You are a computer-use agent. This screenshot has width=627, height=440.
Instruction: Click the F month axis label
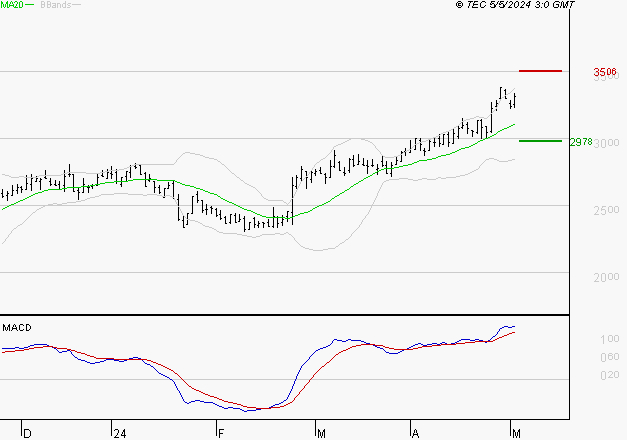click(x=221, y=434)
